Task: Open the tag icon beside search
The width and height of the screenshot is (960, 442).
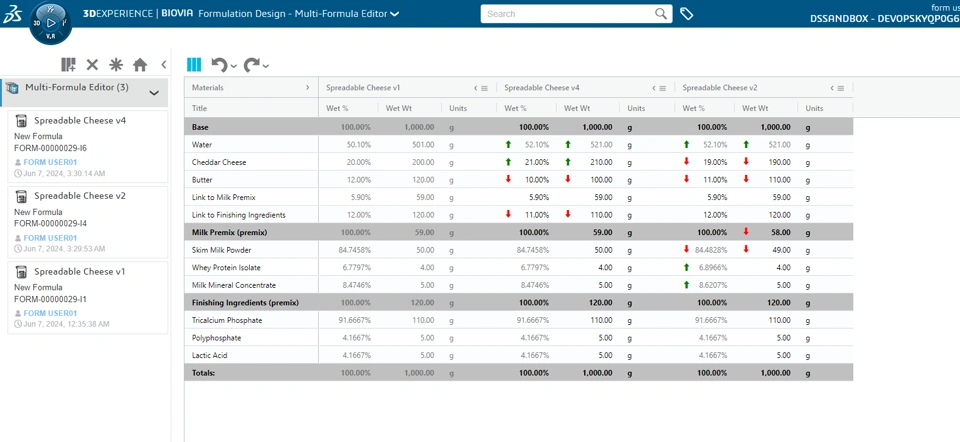Action: [x=686, y=13]
